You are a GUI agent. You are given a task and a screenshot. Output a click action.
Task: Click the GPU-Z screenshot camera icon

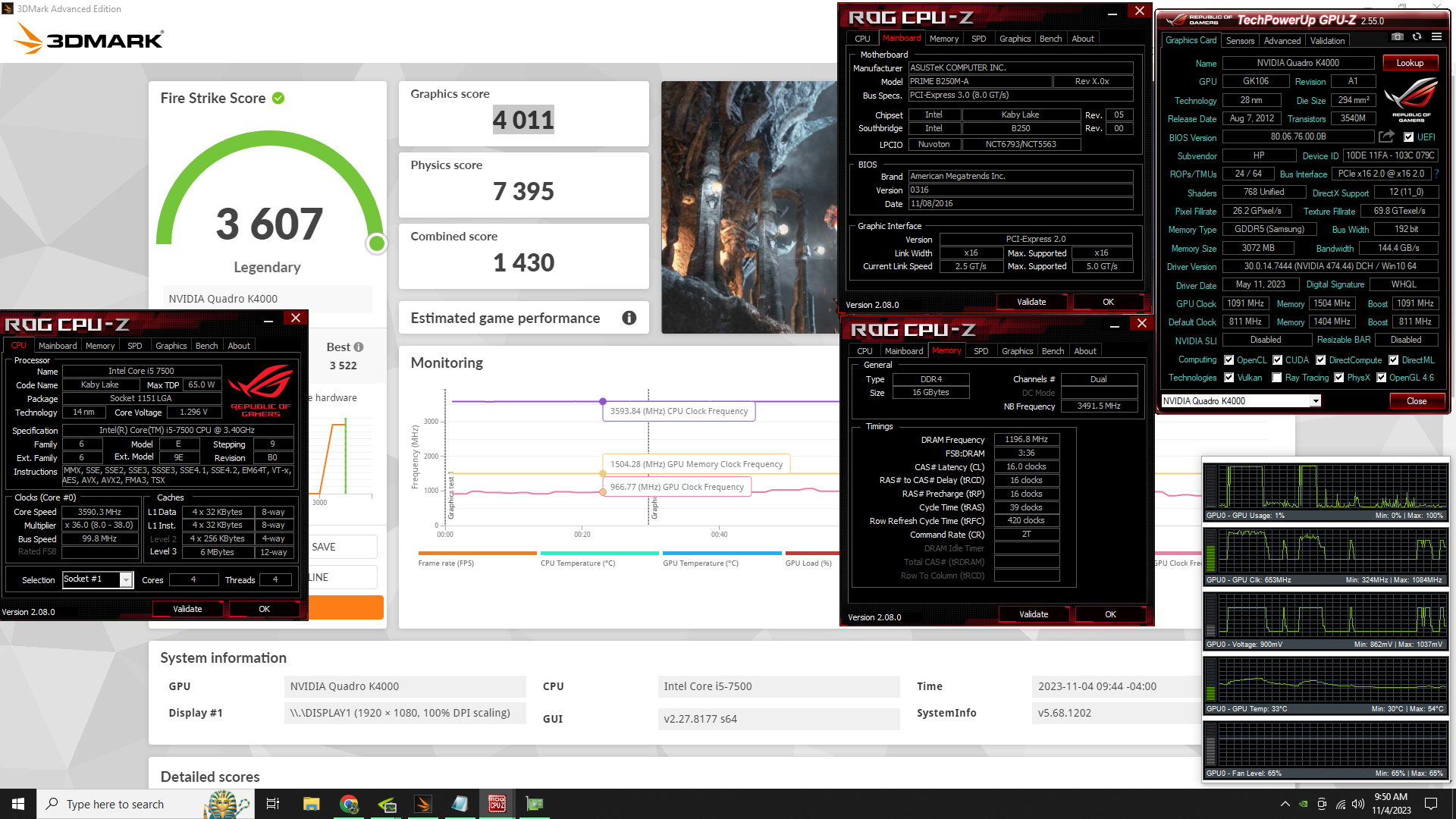click(1398, 36)
